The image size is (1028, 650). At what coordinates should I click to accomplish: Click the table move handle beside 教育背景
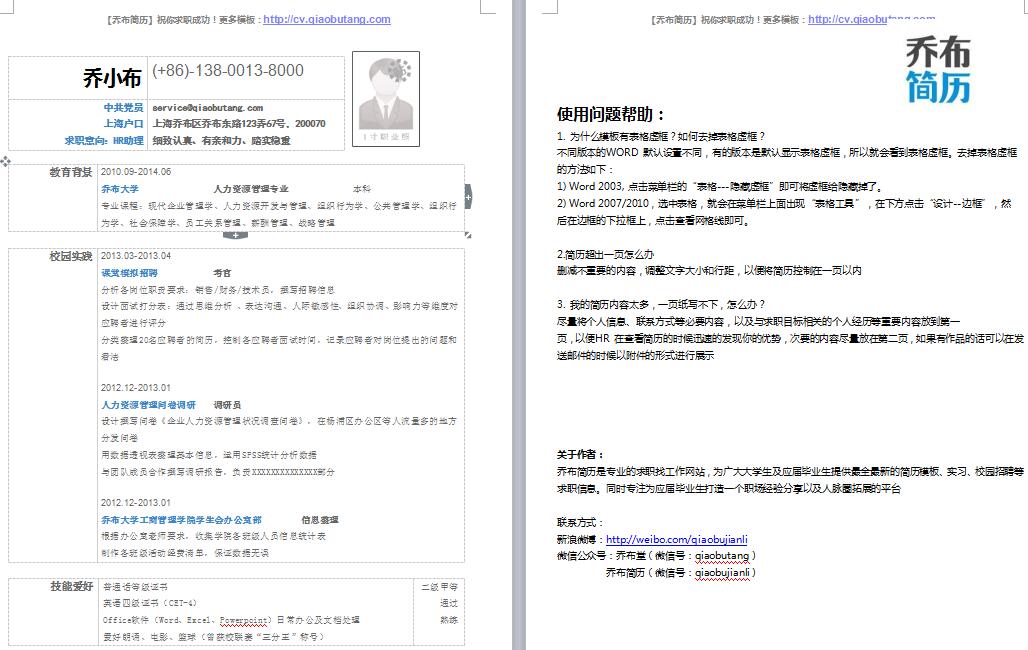[x=6, y=161]
